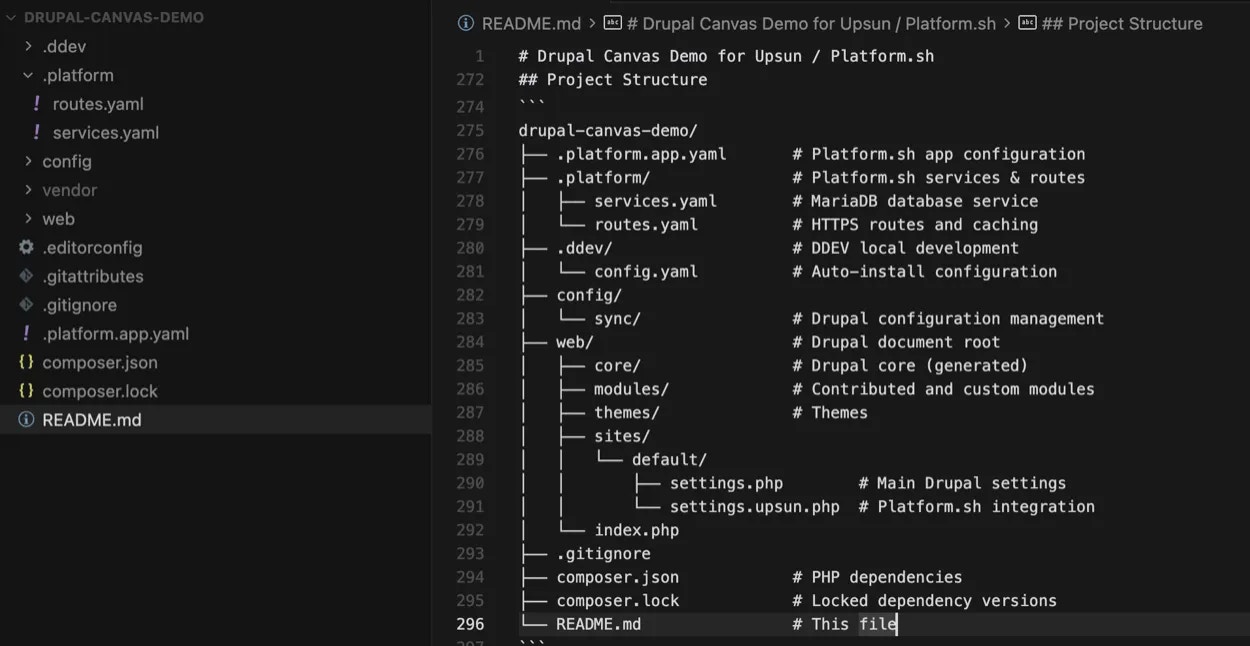Click the Drupal Canvas Demo heading breadcrumb
This screenshot has height=646, width=1250.
(812, 23)
